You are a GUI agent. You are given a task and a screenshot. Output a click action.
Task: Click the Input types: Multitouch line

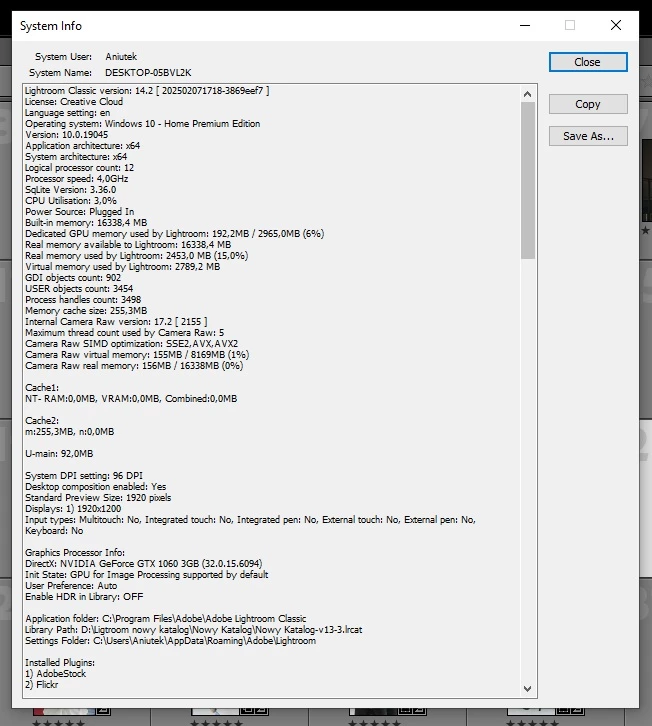pos(251,520)
